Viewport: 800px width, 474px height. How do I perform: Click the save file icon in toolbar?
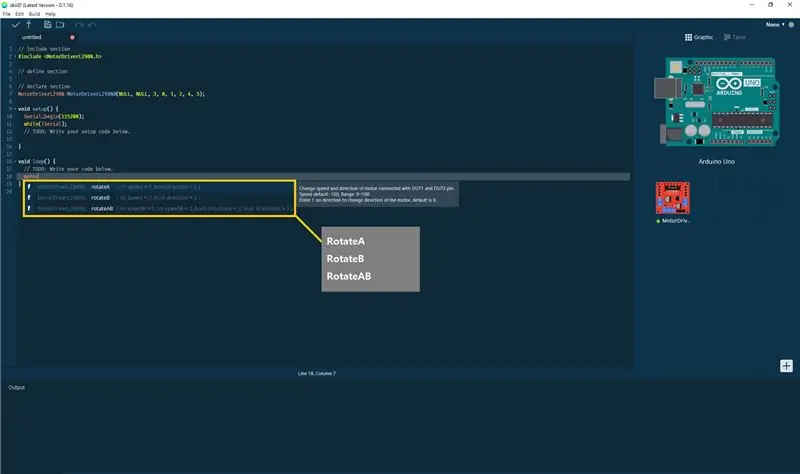tap(47, 24)
